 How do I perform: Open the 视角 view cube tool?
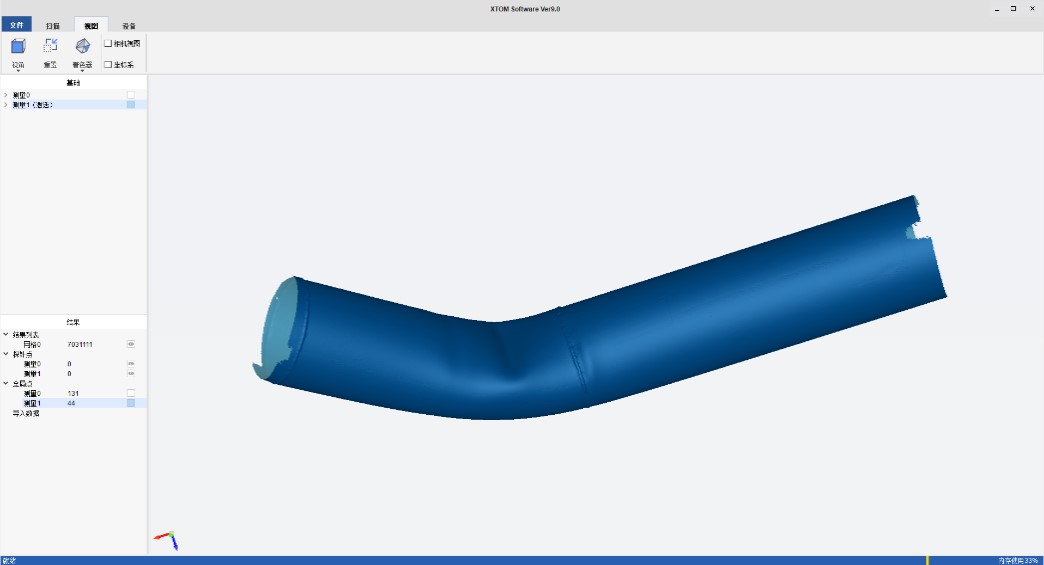click(18, 46)
